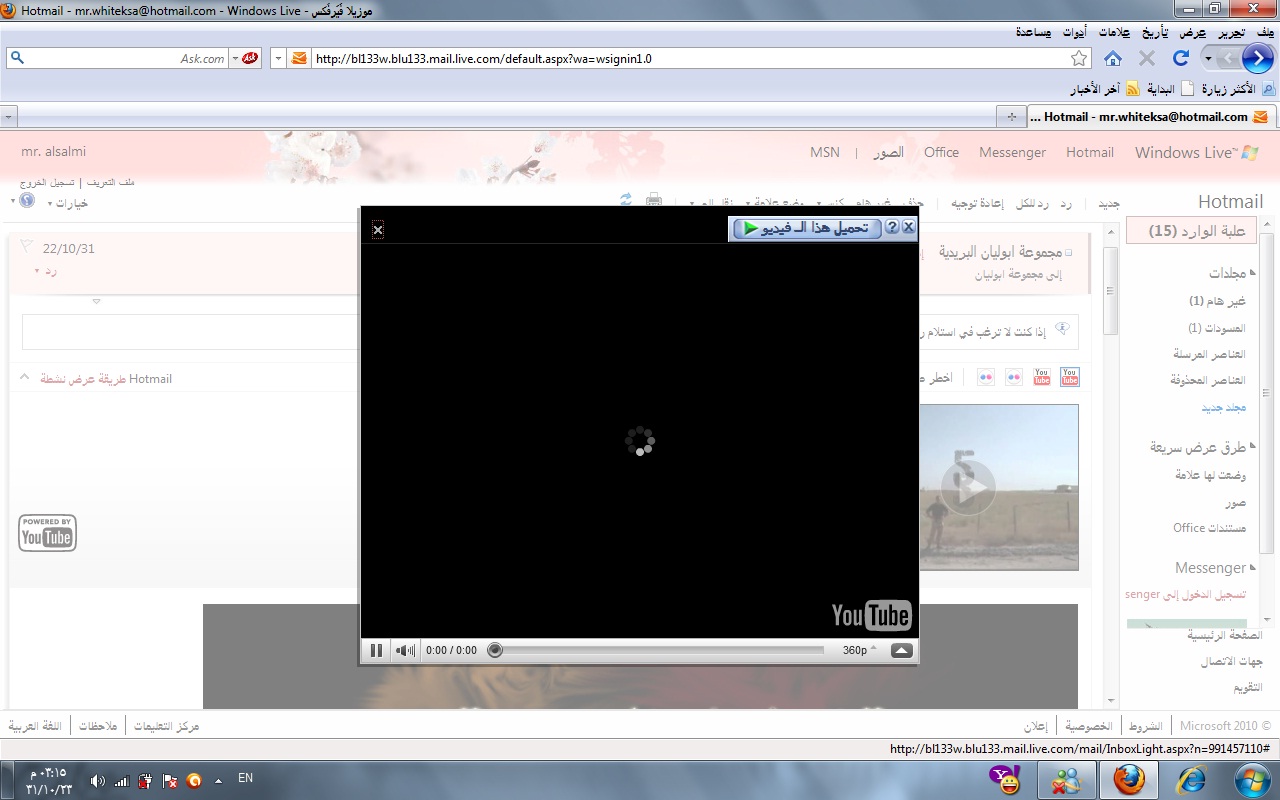The height and width of the screenshot is (800, 1280).
Task: Open Yahoo Messenger from the taskbar
Action: (1003, 778)
